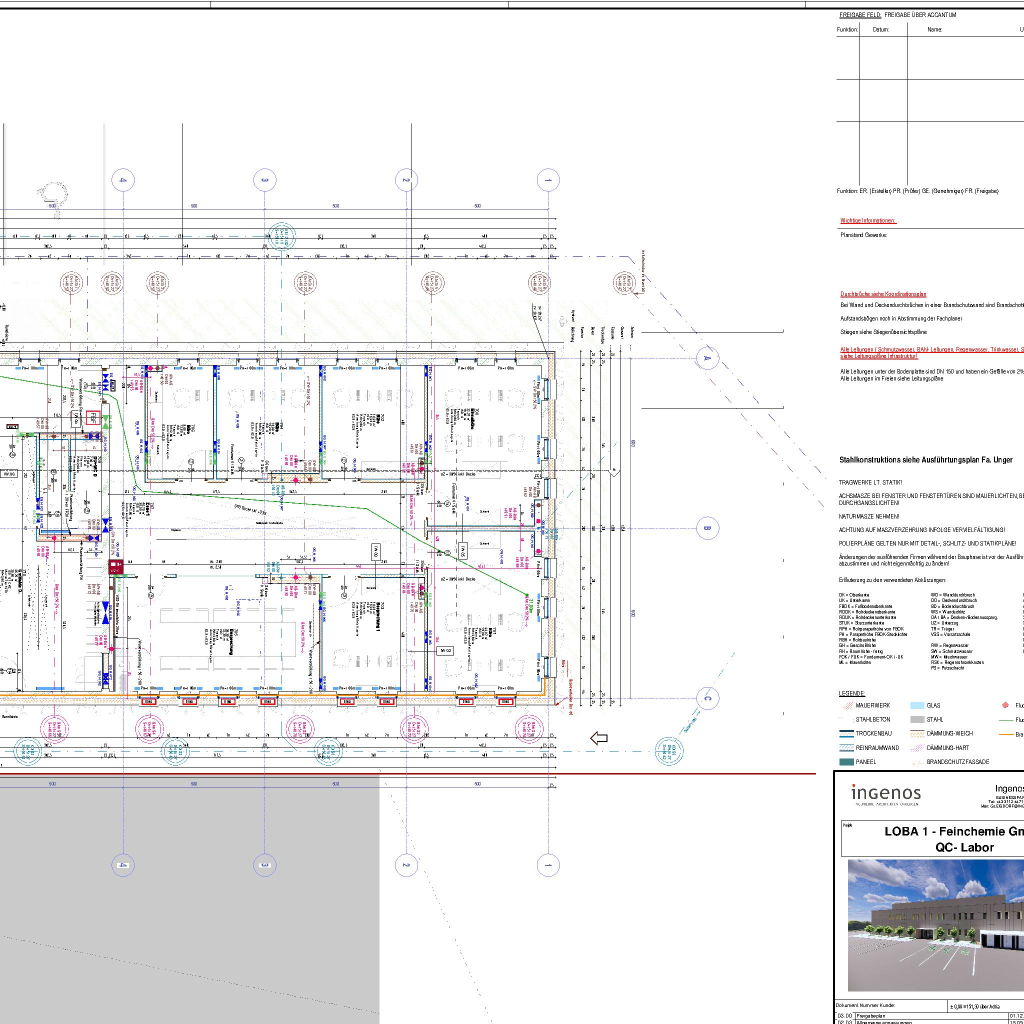
Task: Click grid axis bubble A
Action: tap(706, 357)
